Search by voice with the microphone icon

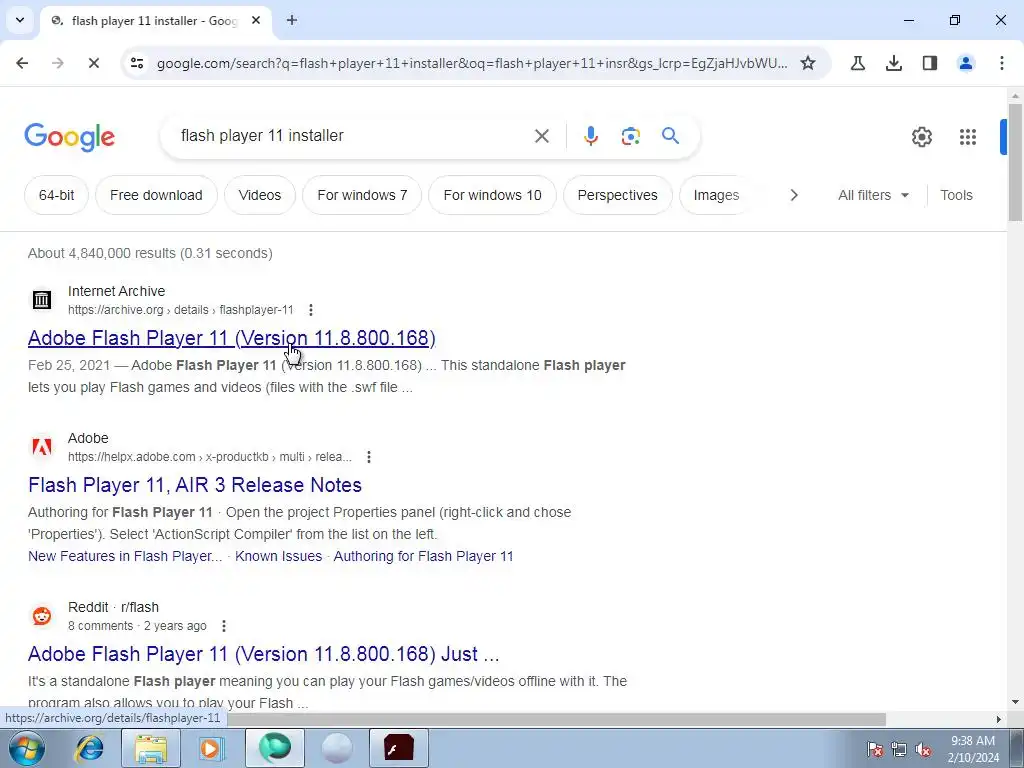click(590, 136)
